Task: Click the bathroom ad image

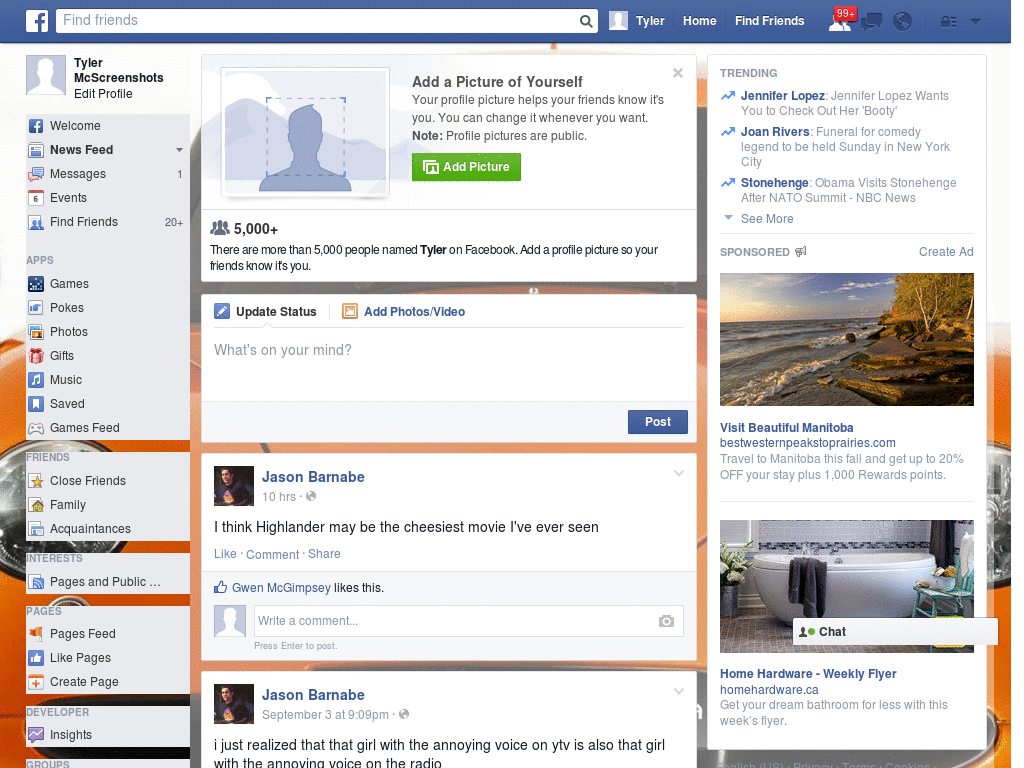Action: tap(846, 586)
